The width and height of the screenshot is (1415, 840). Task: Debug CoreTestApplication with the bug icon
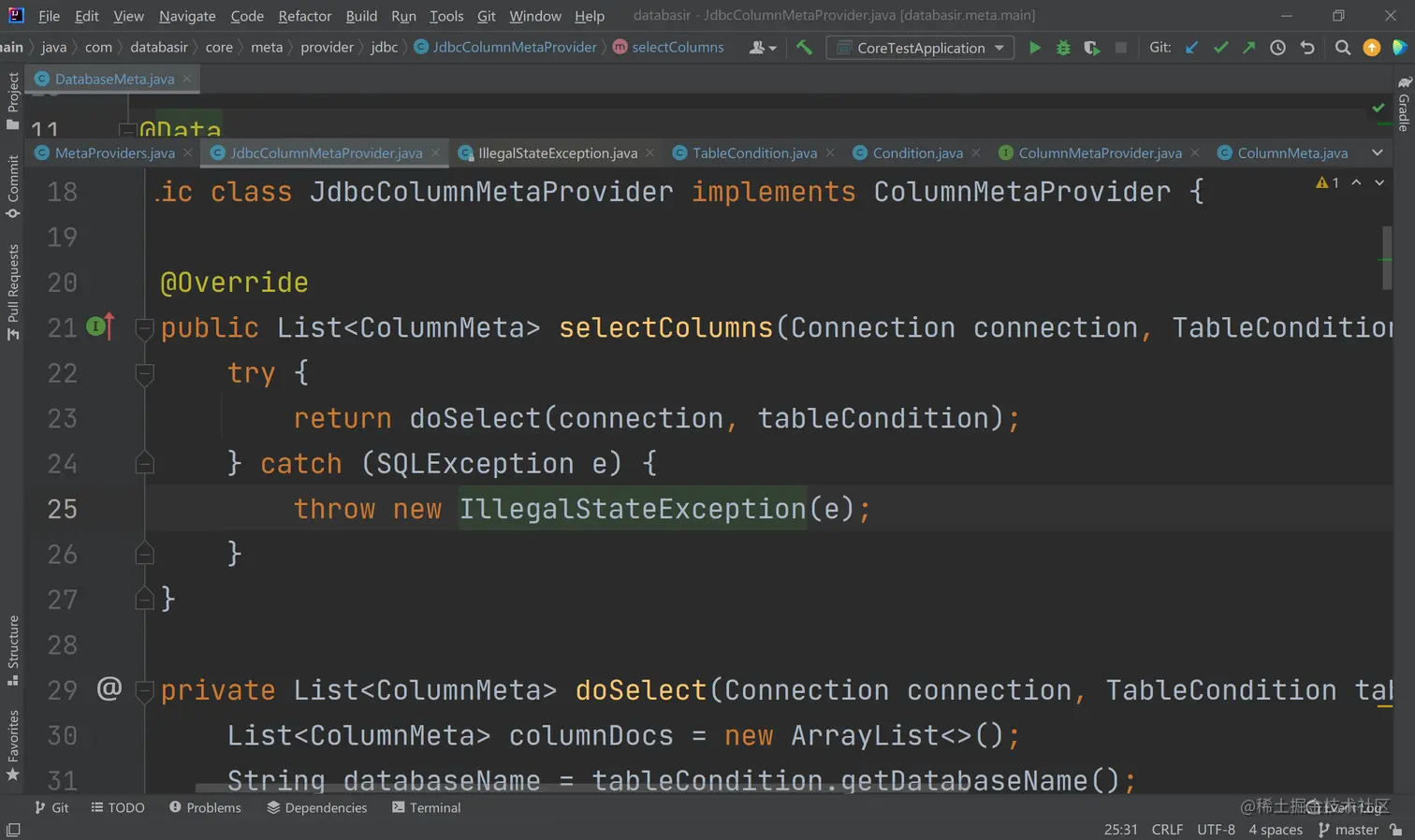(1063, 48)
